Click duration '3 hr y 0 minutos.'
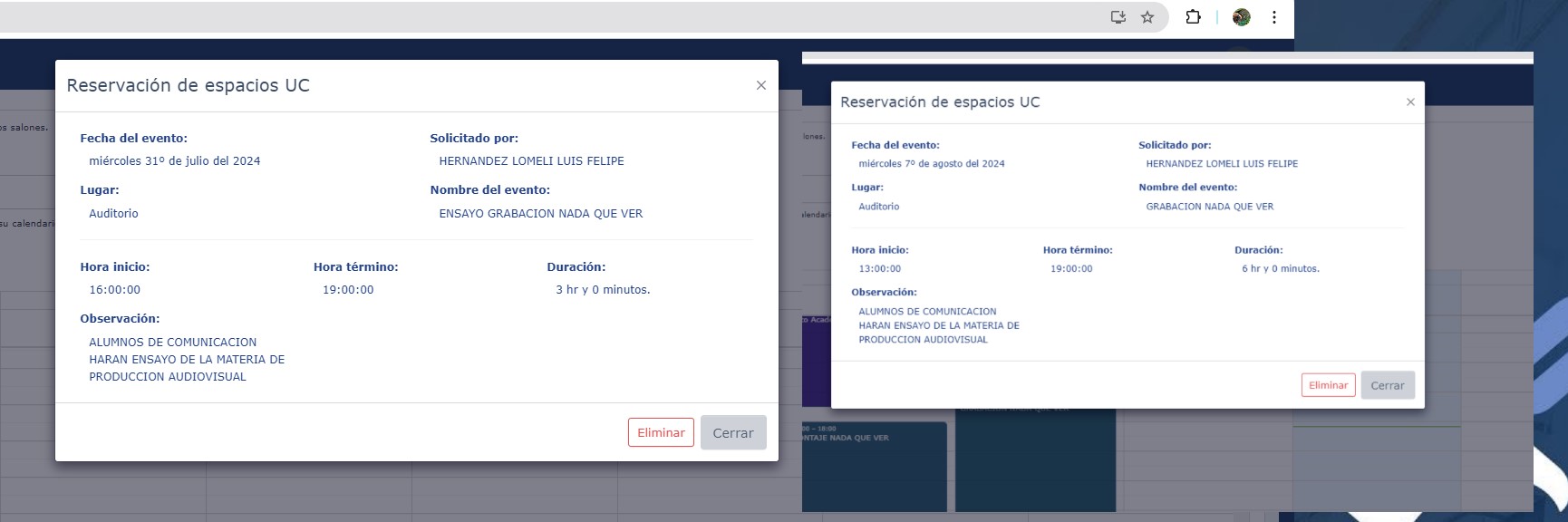This screenshot has width=1568, height=522. coord(603,290)
